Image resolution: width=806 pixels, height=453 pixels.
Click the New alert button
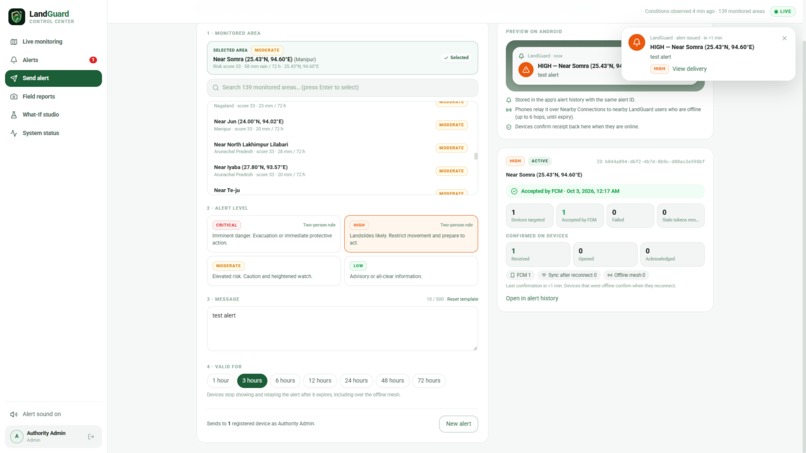459,424
